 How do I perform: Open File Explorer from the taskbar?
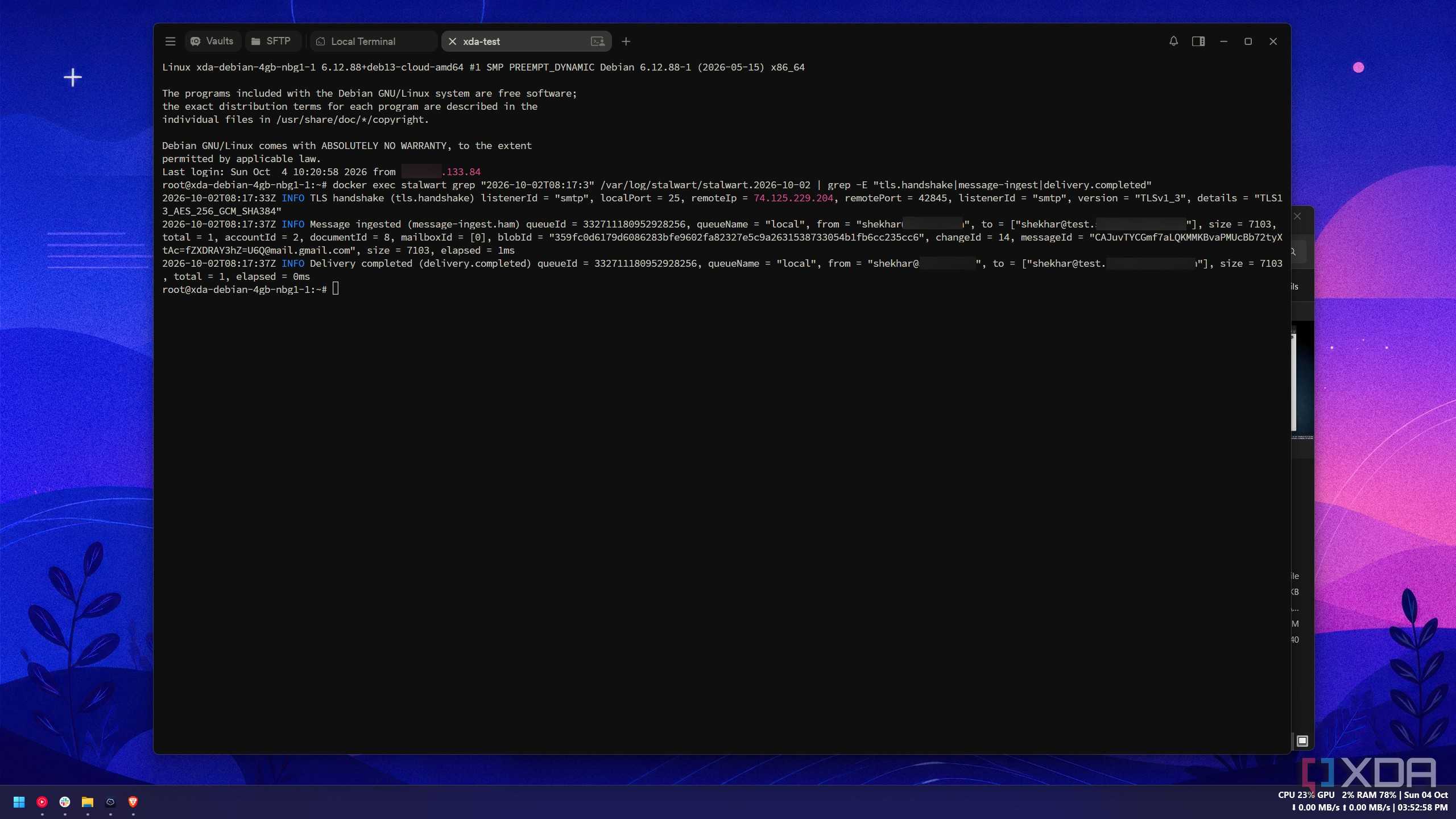(x=88, y=802)
